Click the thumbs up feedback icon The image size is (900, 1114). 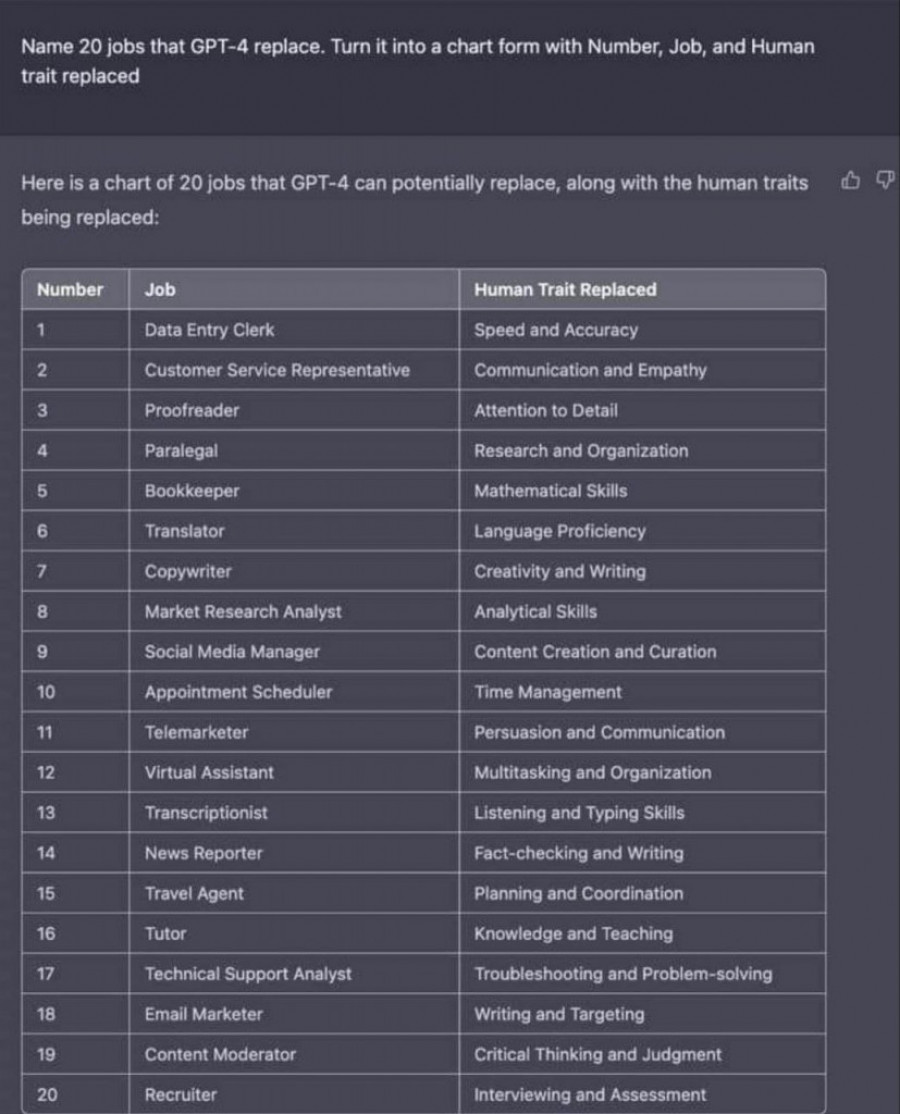[850, 181]
